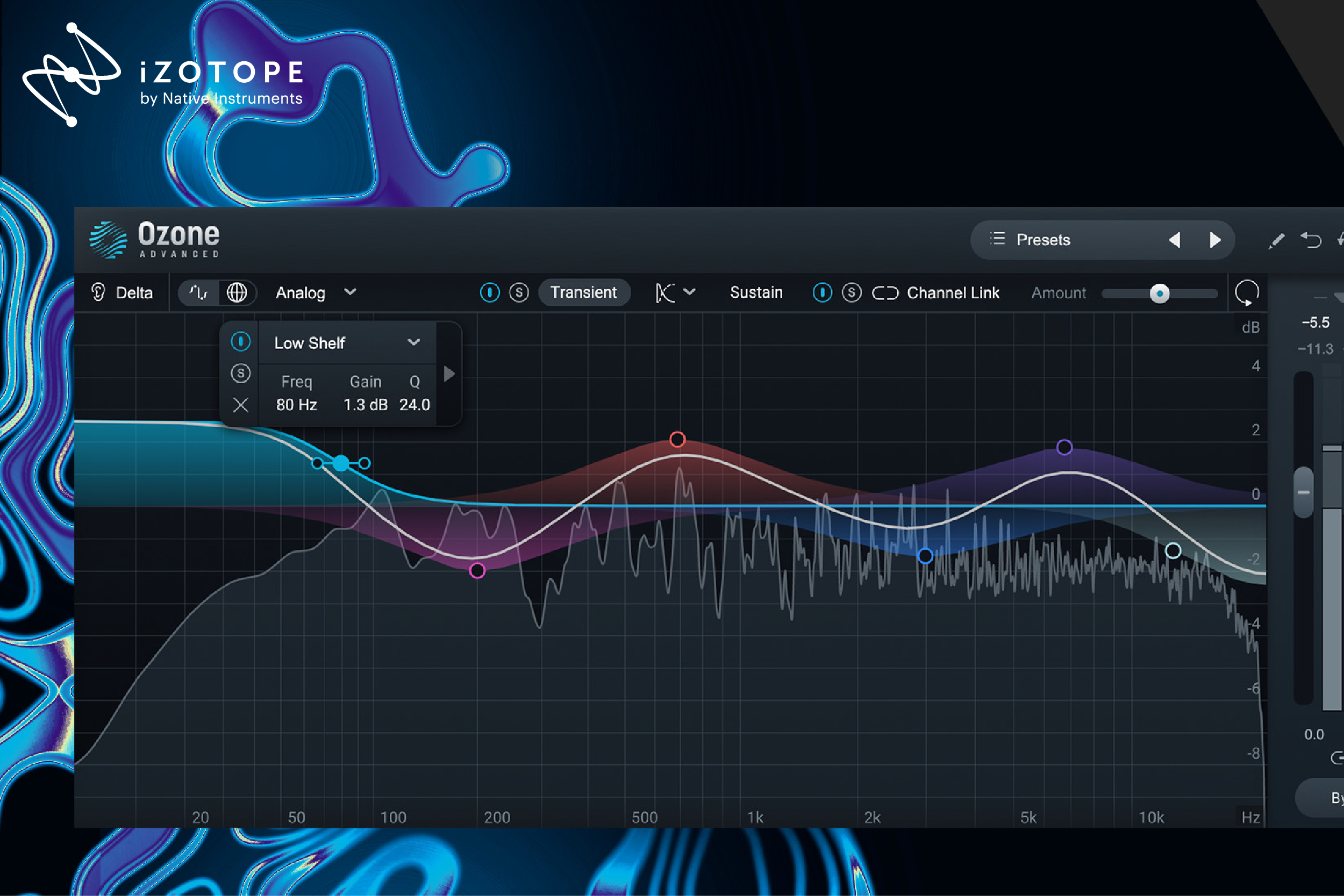
Task: Click the undo arrow icon
Action: (1311, 240)
